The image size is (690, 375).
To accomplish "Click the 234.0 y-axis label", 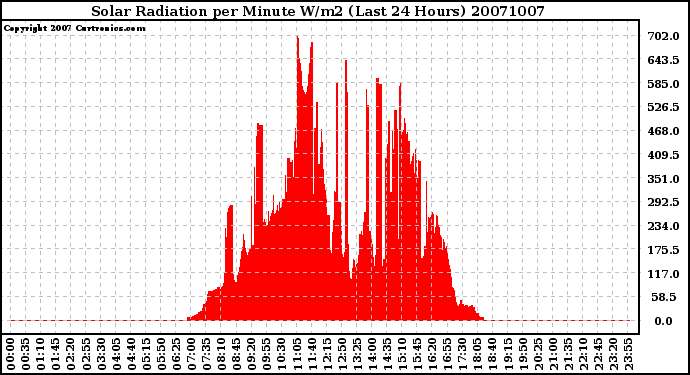I will tap(663, 226).
